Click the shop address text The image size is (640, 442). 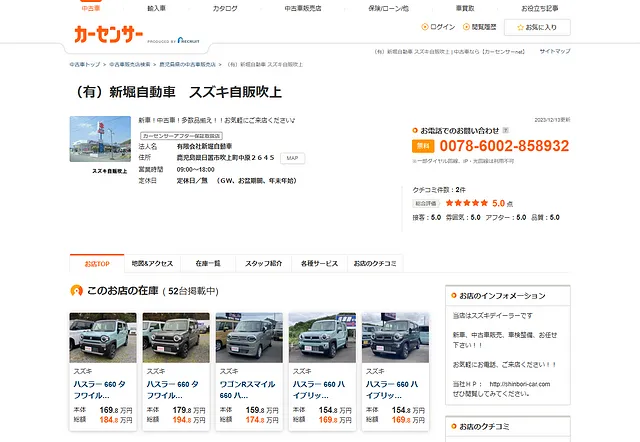225,158
